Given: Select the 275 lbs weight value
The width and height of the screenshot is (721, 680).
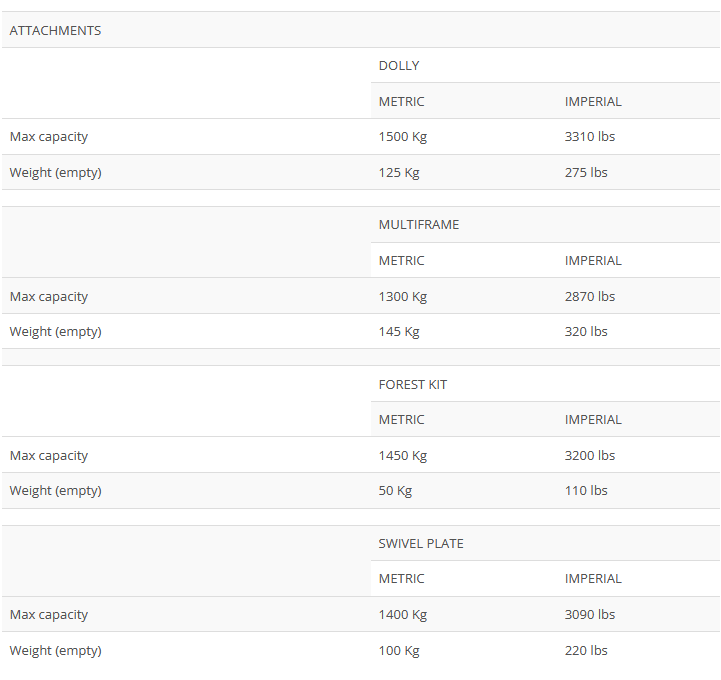Looking at the screenshot, I should click(x=586, y=172).
